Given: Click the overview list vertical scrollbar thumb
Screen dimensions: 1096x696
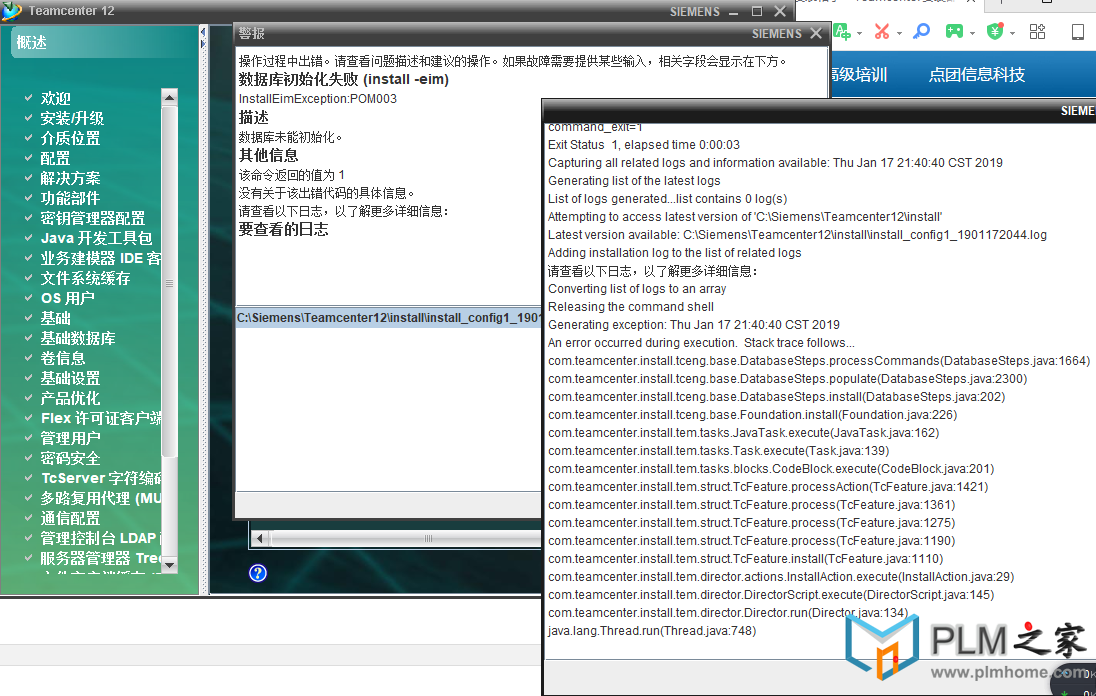Looking at the screenshot, I should point(169,283).
